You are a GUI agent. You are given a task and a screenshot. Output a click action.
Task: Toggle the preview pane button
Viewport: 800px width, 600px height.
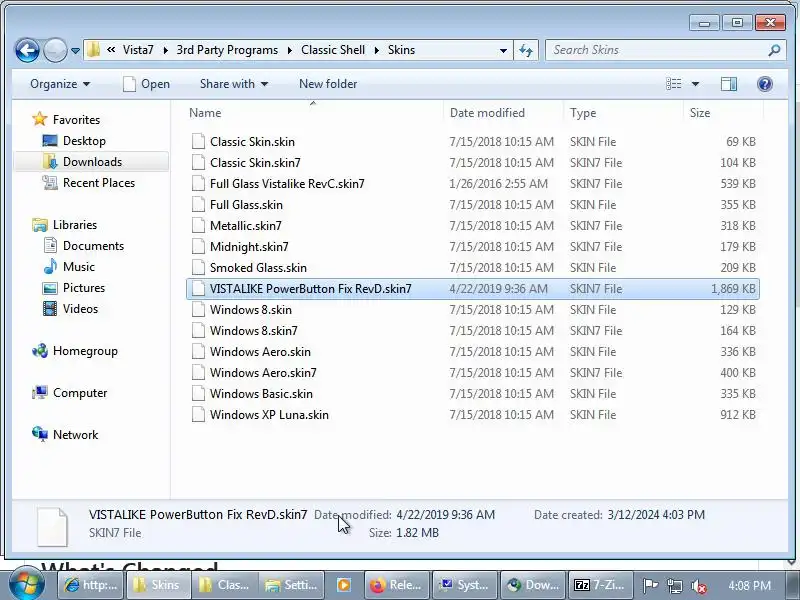click(729, 84)
